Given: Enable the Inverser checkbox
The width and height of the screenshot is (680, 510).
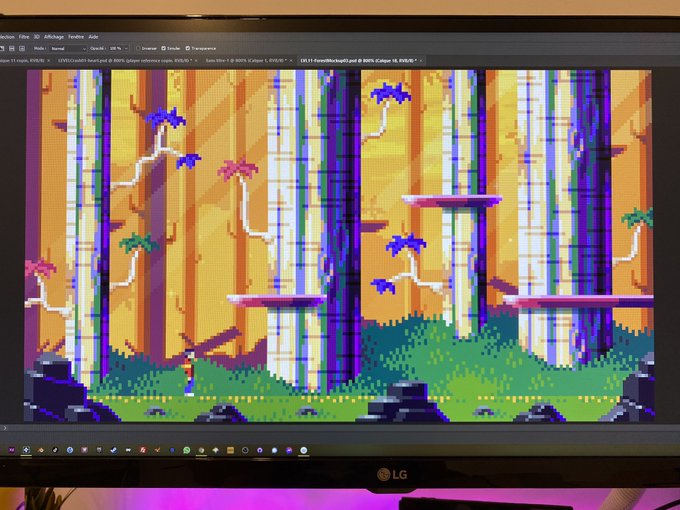Looking at the screenshot, I should [138, 49].
